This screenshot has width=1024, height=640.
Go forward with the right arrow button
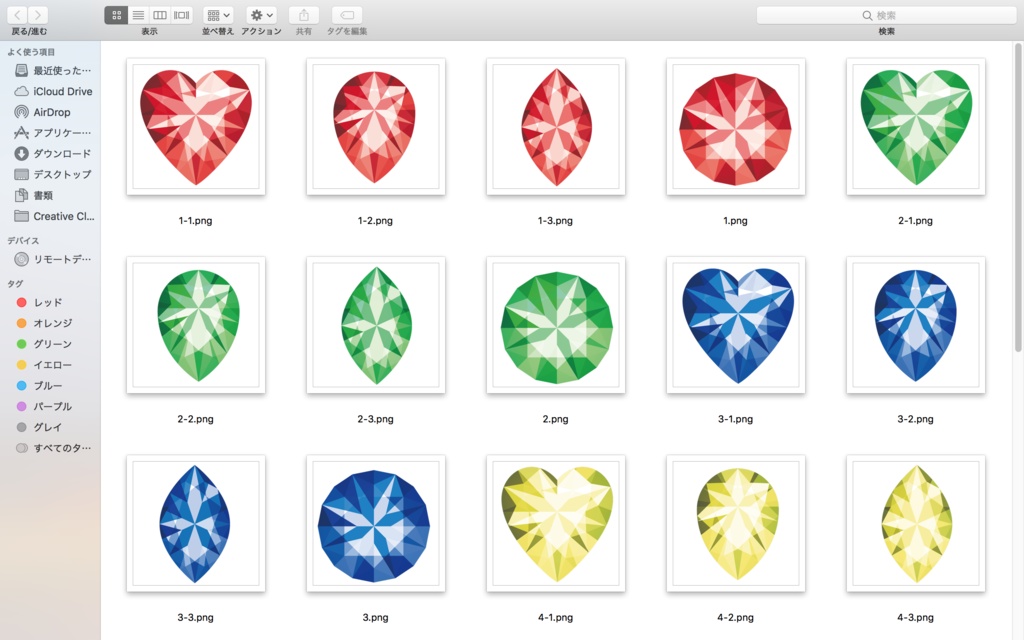pyautogui.click(x=38, y=14)
